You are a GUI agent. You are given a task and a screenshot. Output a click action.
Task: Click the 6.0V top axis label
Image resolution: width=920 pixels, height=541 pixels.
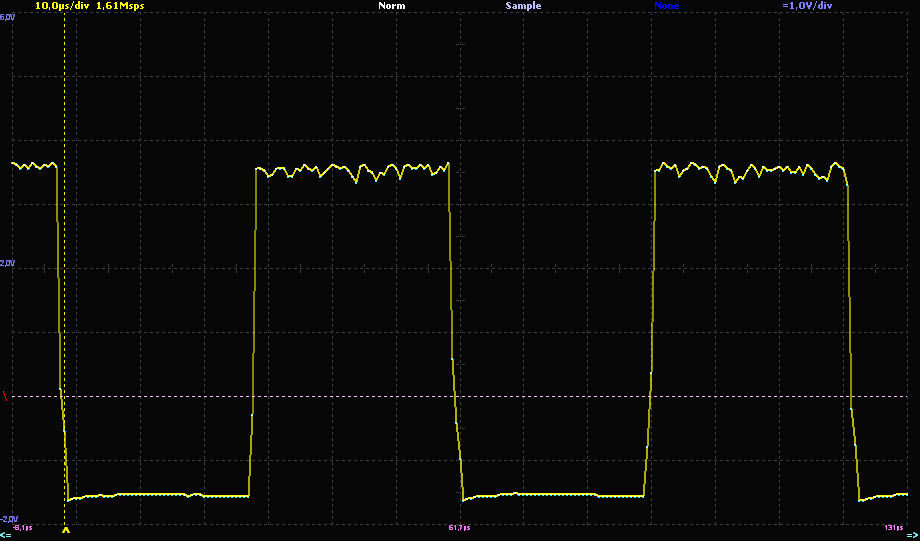pos(7,18)
